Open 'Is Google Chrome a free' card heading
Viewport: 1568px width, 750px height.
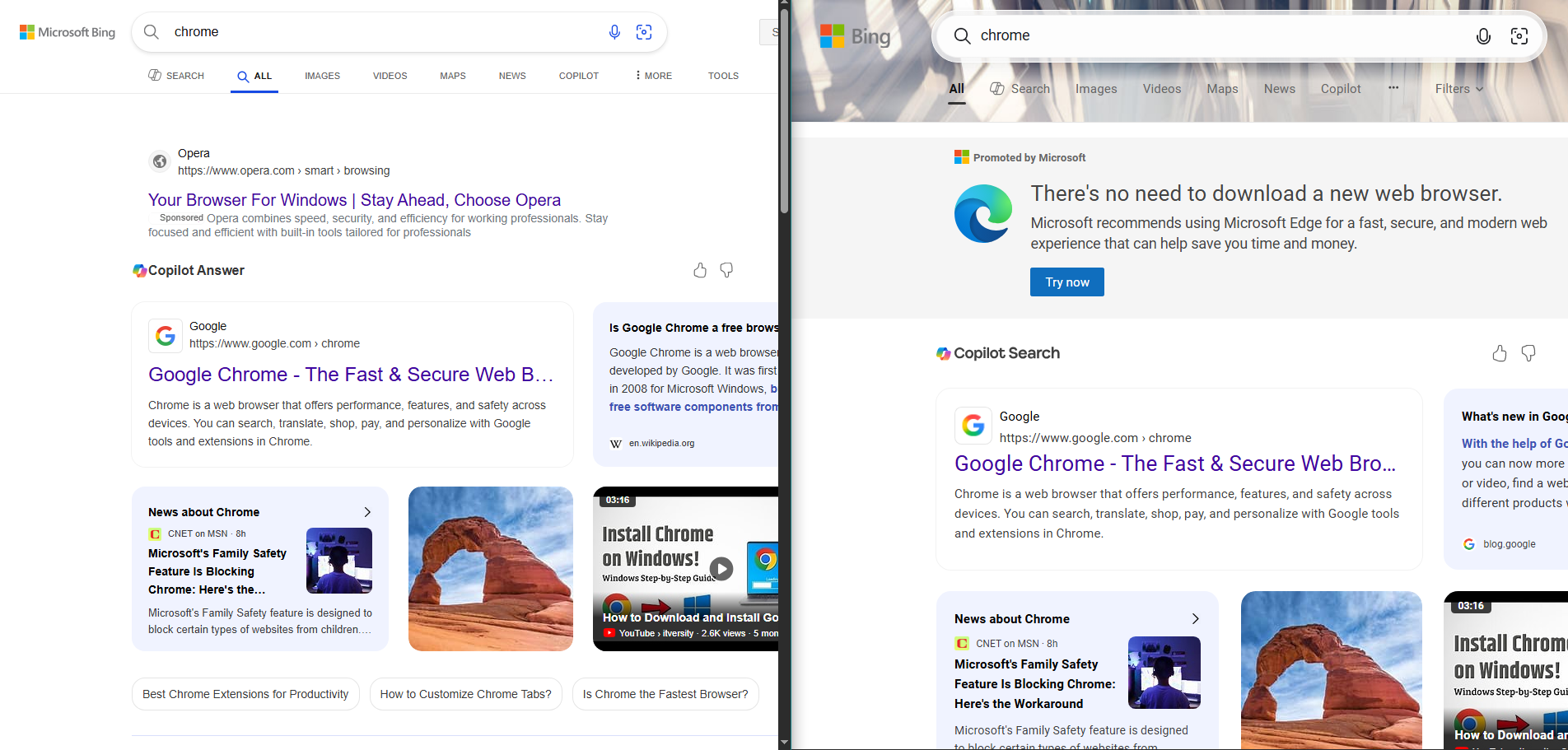(x=693, y=328)
